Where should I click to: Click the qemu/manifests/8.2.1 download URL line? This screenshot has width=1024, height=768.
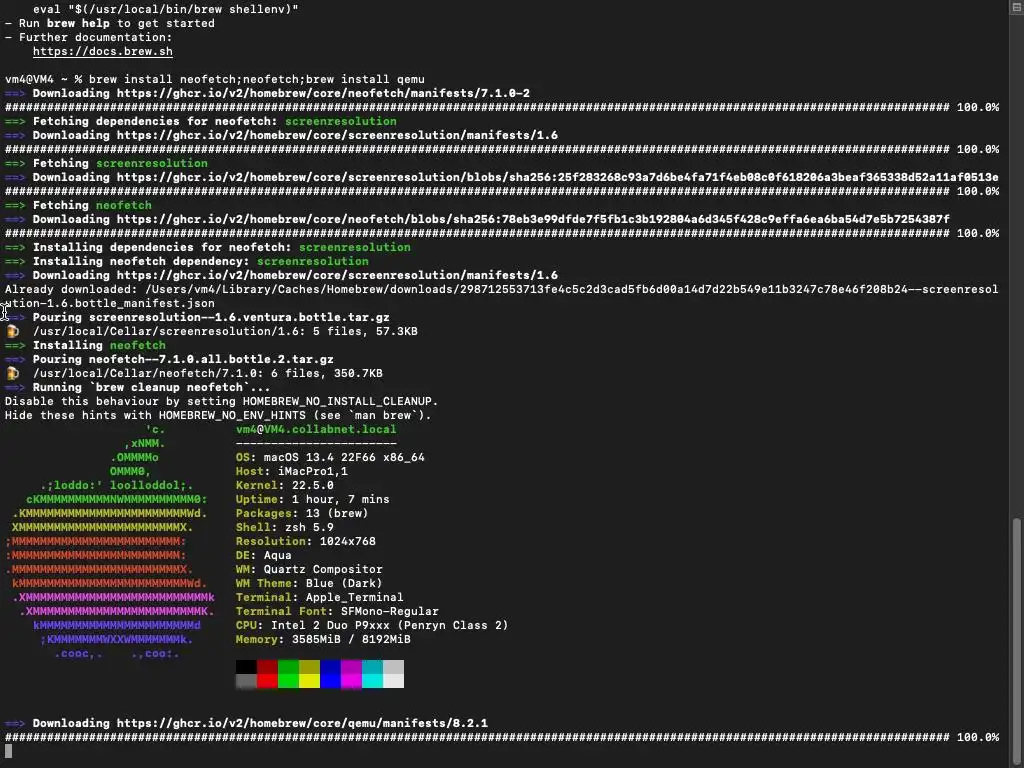click(x=246, y=723)
